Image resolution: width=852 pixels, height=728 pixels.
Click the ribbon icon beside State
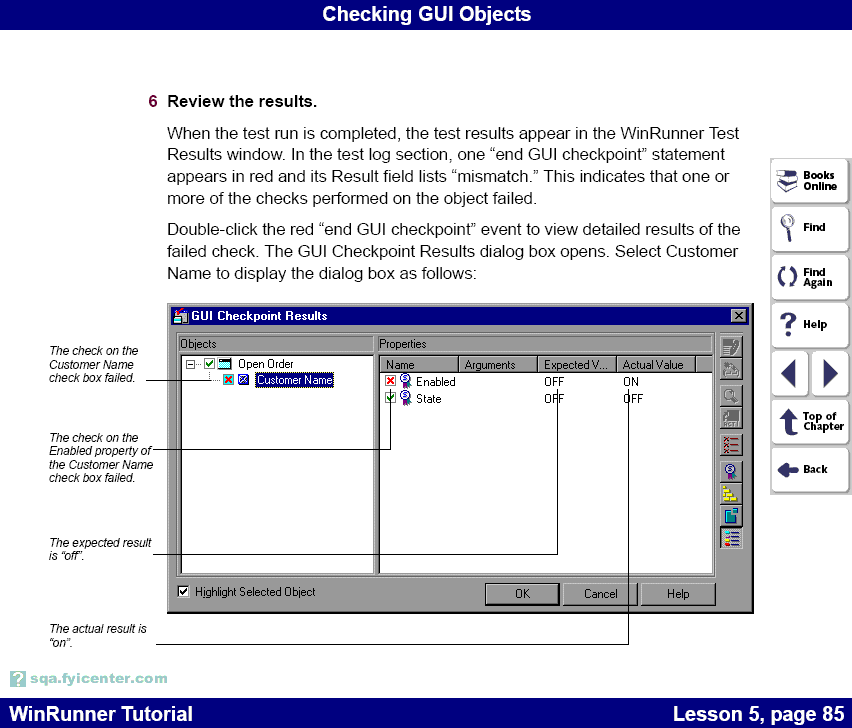pyautogui.click(x=406, y=398)
